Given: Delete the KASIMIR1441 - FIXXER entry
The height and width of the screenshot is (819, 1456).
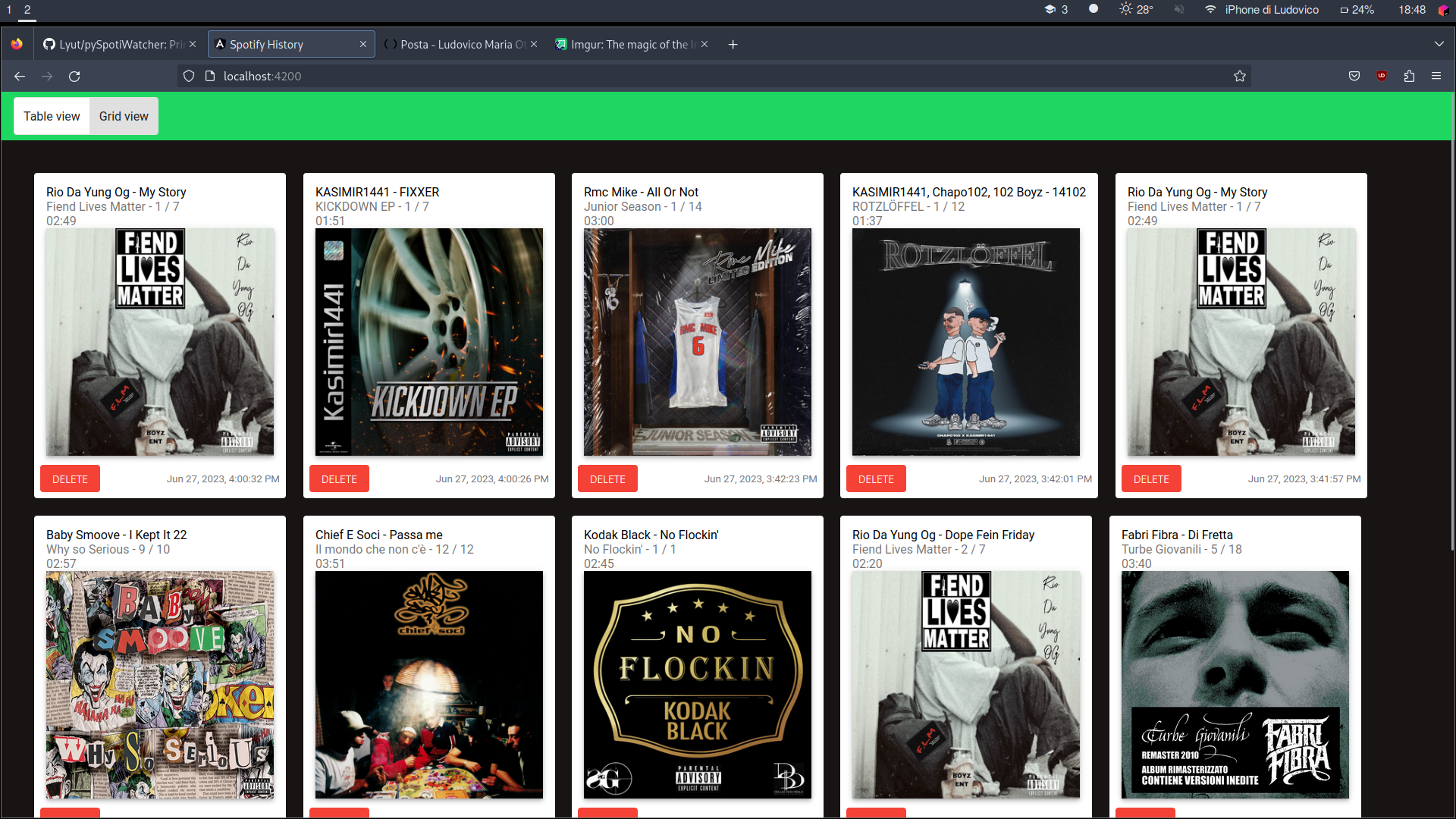Looking at the screenshot, I should (339, 479).
